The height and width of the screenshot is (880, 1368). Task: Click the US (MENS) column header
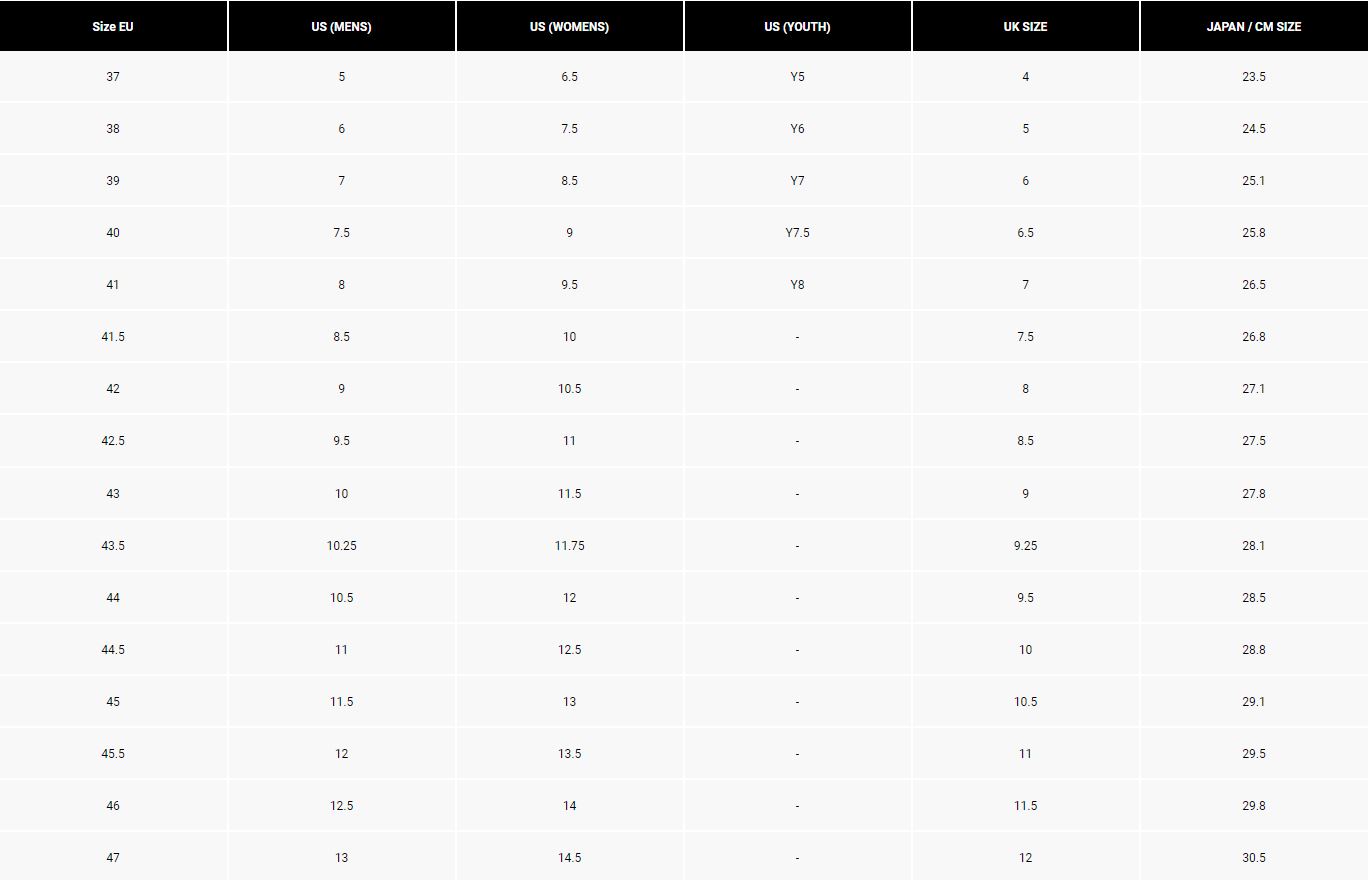[341, 26]
